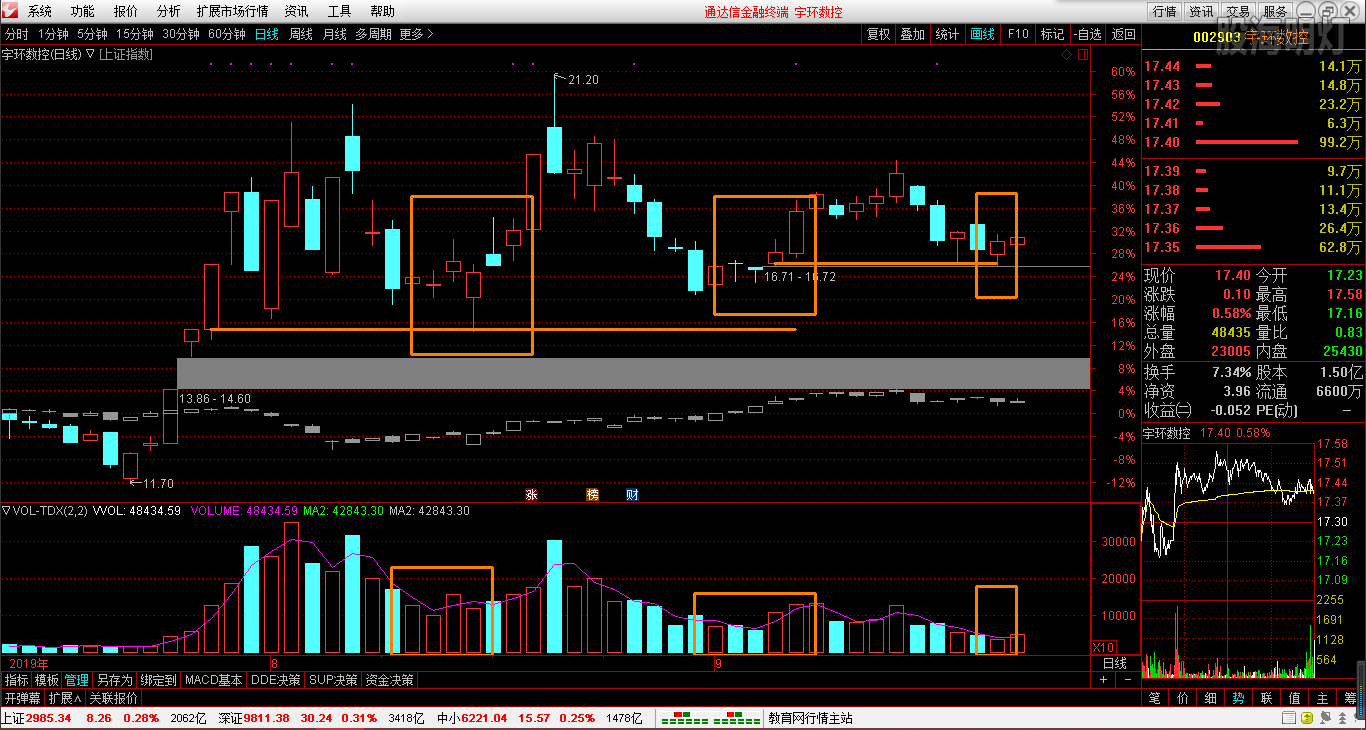Switch to 15分钟 period
This screenshot has width=1366, height=730.
point(135,34)
